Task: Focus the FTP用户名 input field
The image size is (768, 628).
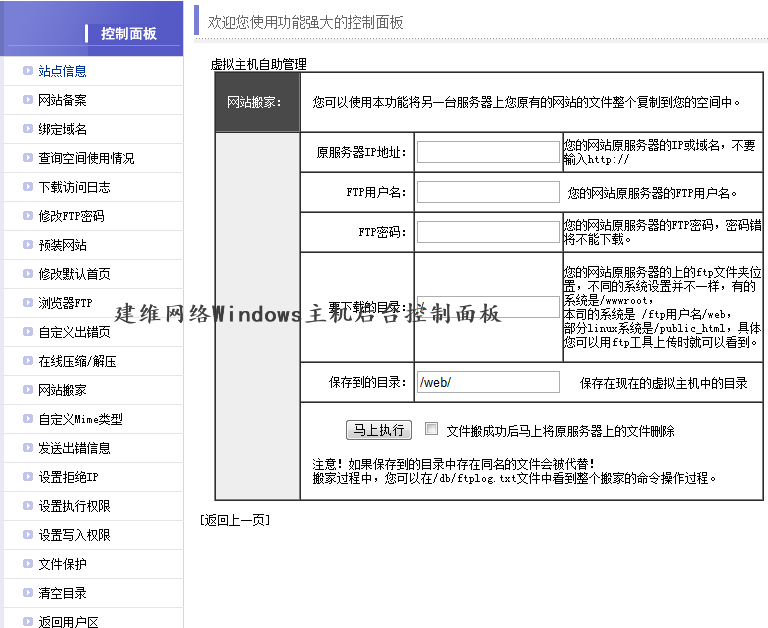Action: coord(488,192)
